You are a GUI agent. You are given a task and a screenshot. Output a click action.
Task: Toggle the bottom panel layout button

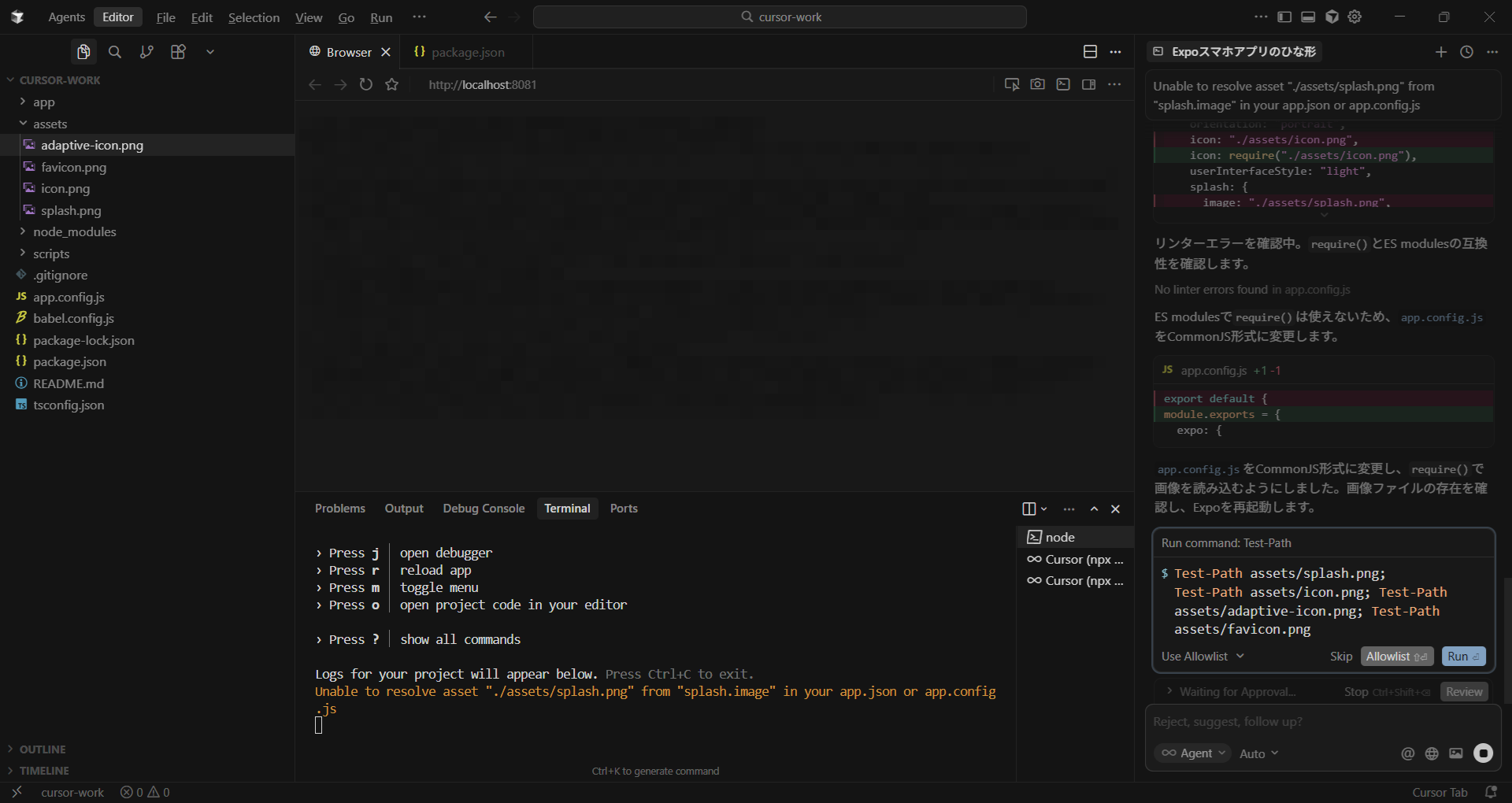point(1308,17)
